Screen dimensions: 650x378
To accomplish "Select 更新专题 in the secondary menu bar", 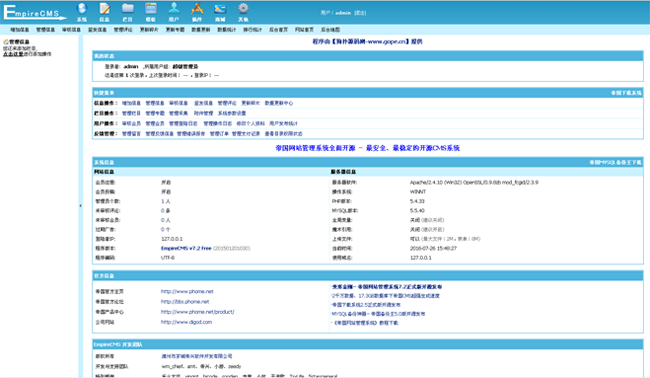I will pyautogui.click(x=175, y=30).
